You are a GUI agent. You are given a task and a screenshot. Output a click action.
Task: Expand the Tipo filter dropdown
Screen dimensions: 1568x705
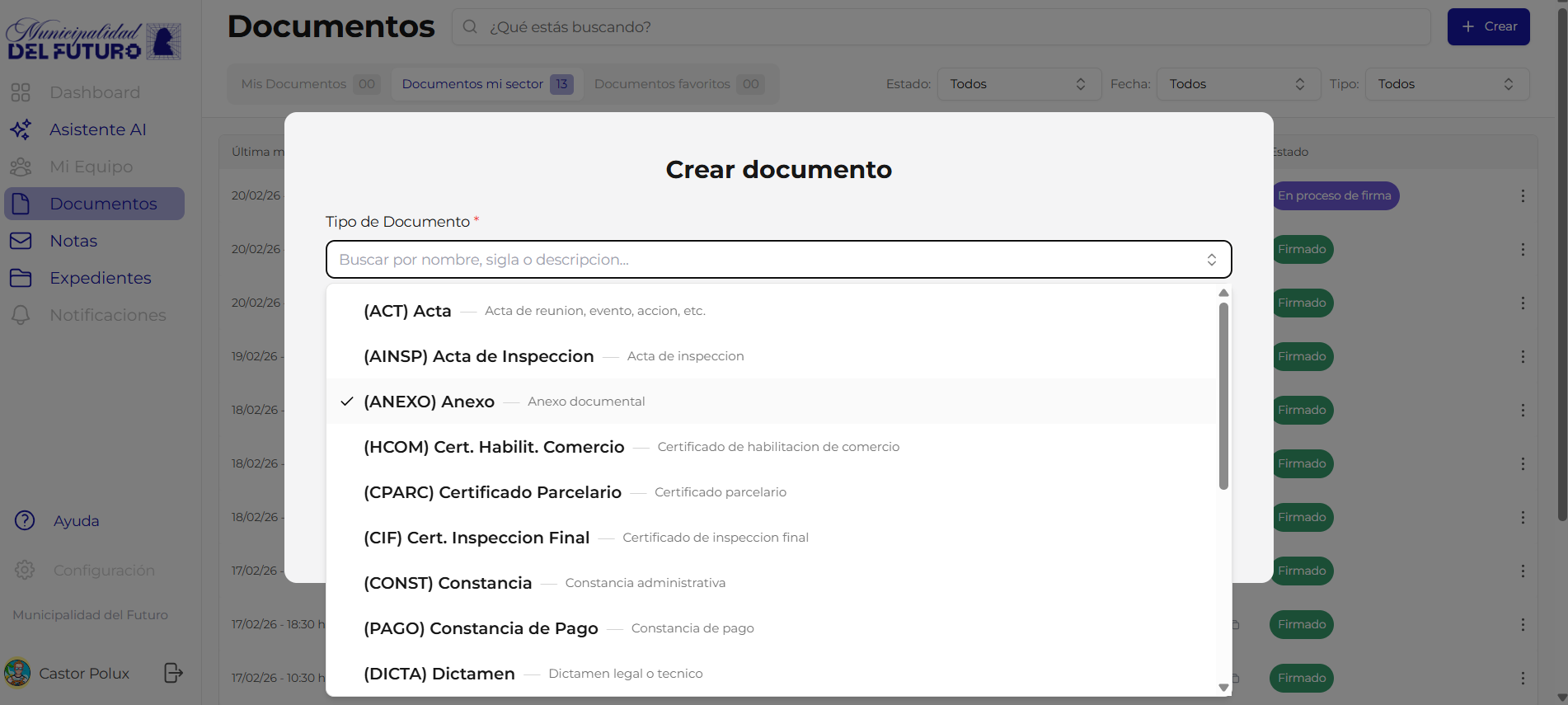(1446, 84)
